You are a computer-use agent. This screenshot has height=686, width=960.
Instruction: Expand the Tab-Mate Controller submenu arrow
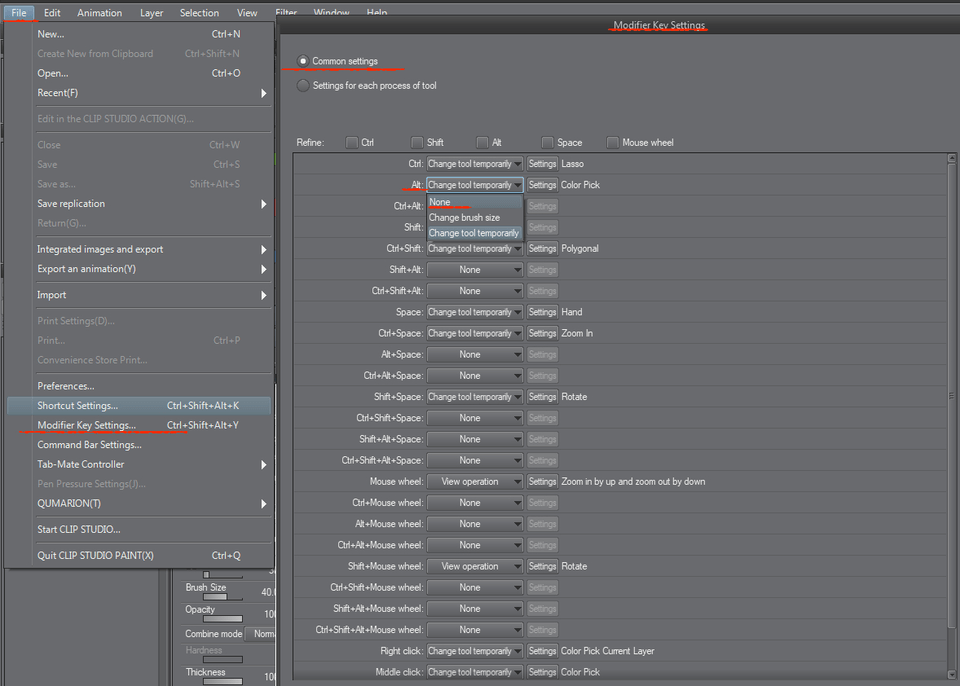[x=264, y=465]
